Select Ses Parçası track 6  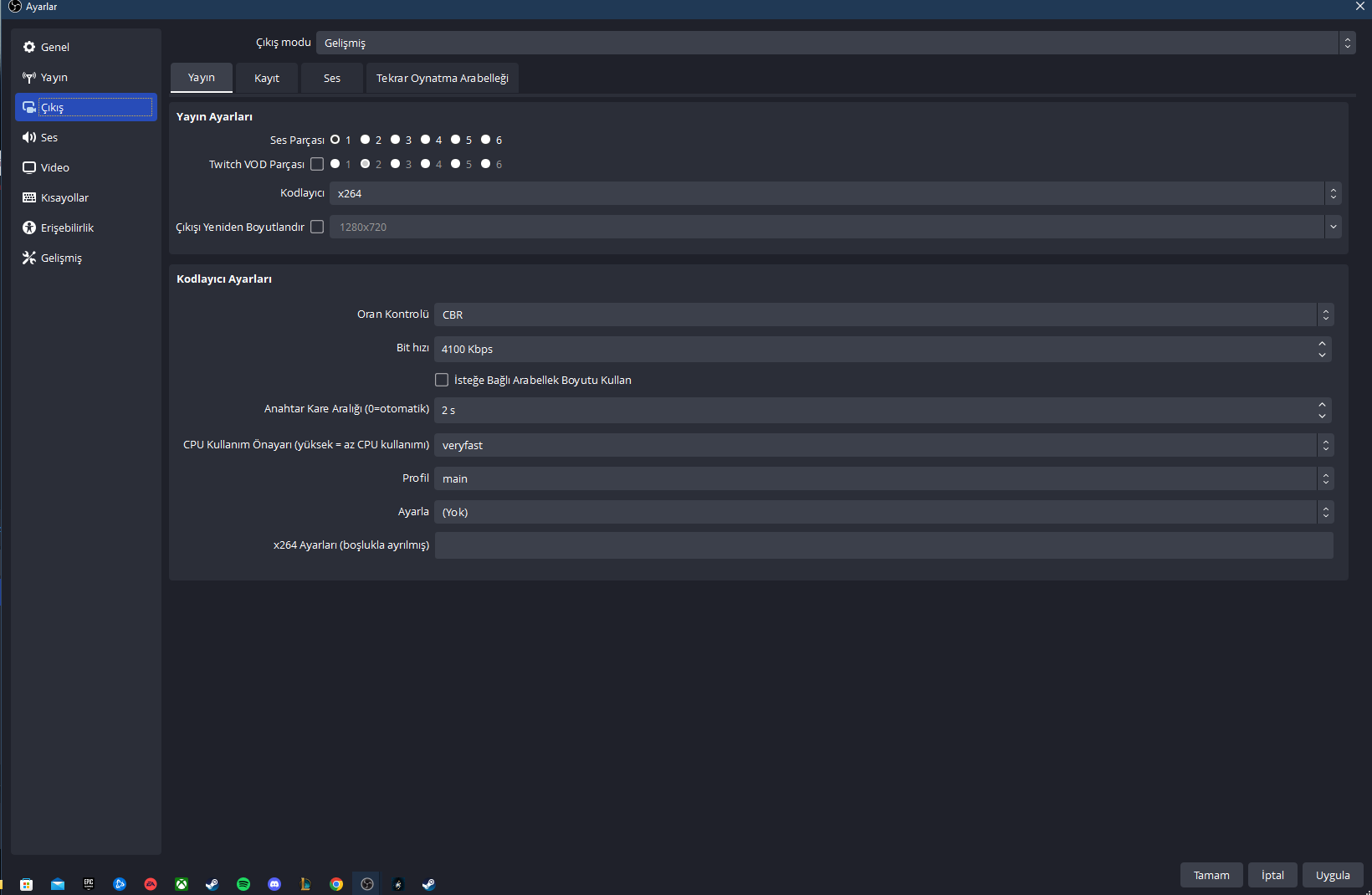486,140
